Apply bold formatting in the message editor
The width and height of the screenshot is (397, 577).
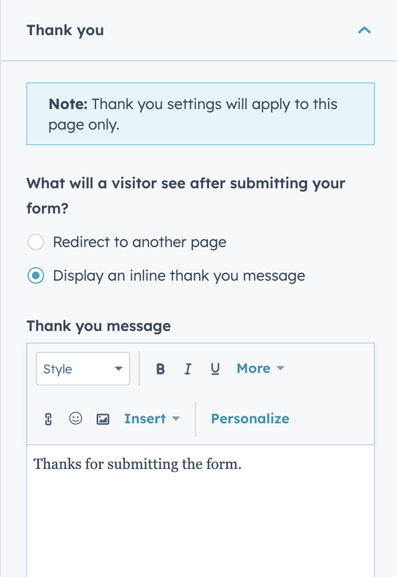pos(160,369)
